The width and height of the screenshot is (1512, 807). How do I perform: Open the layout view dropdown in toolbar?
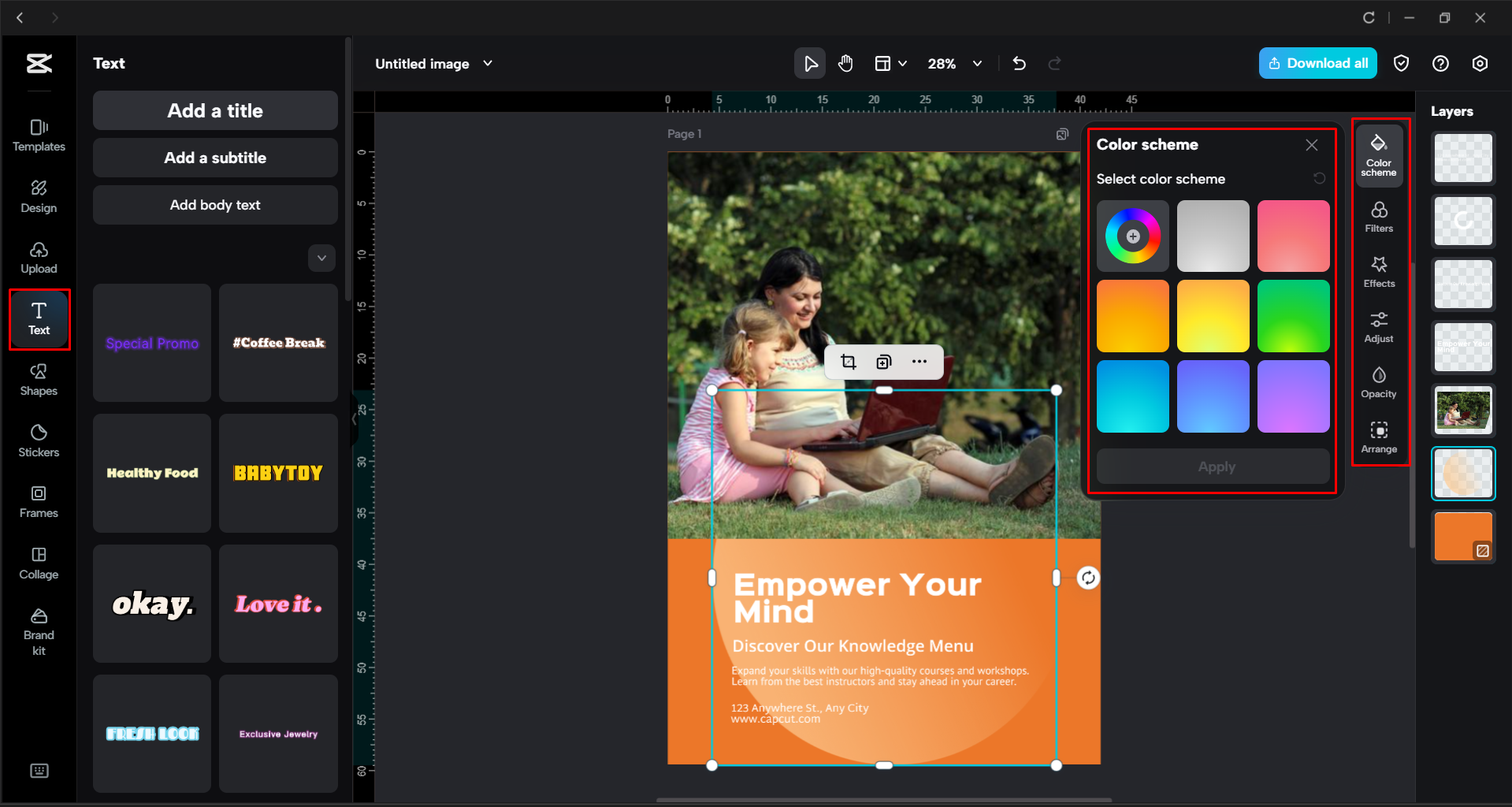coord(890,63)
